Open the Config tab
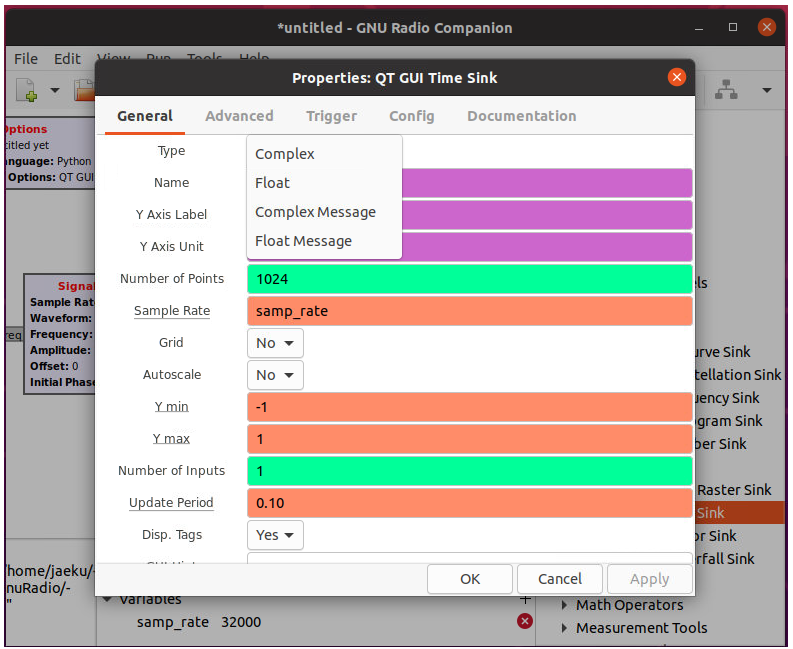 411,116
